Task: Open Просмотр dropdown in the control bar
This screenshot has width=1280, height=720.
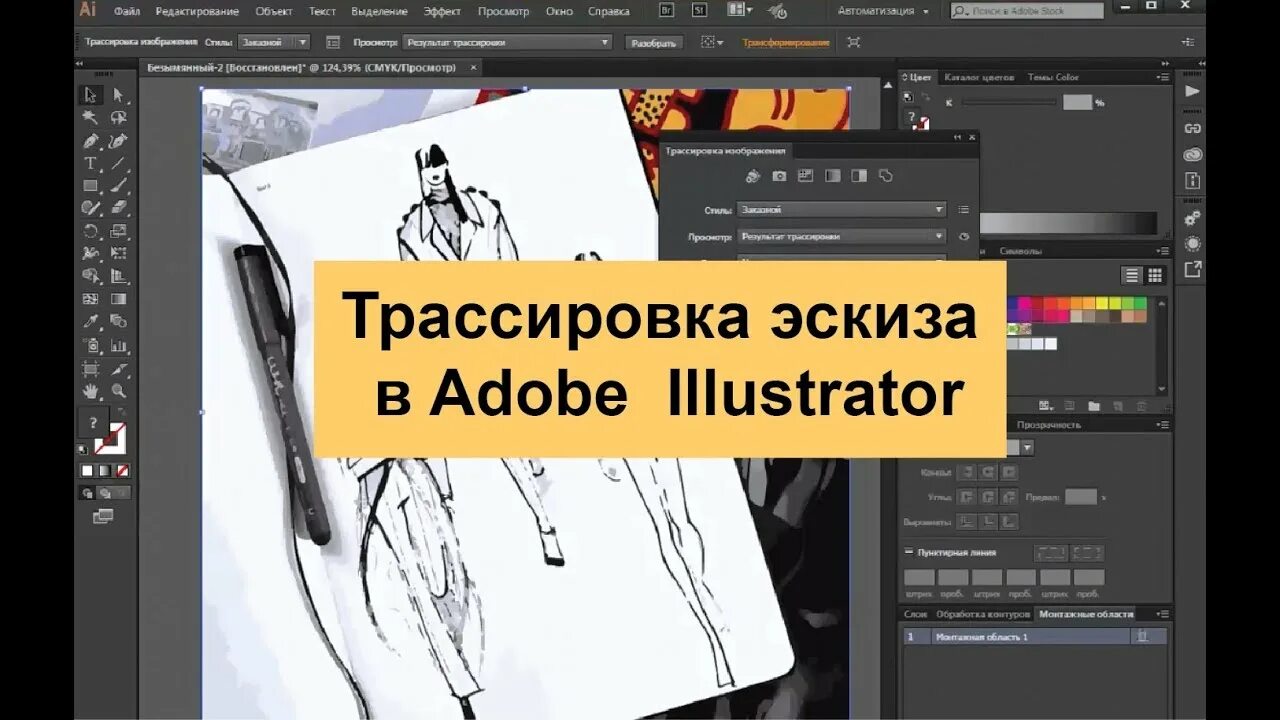Action: (508, 42)
